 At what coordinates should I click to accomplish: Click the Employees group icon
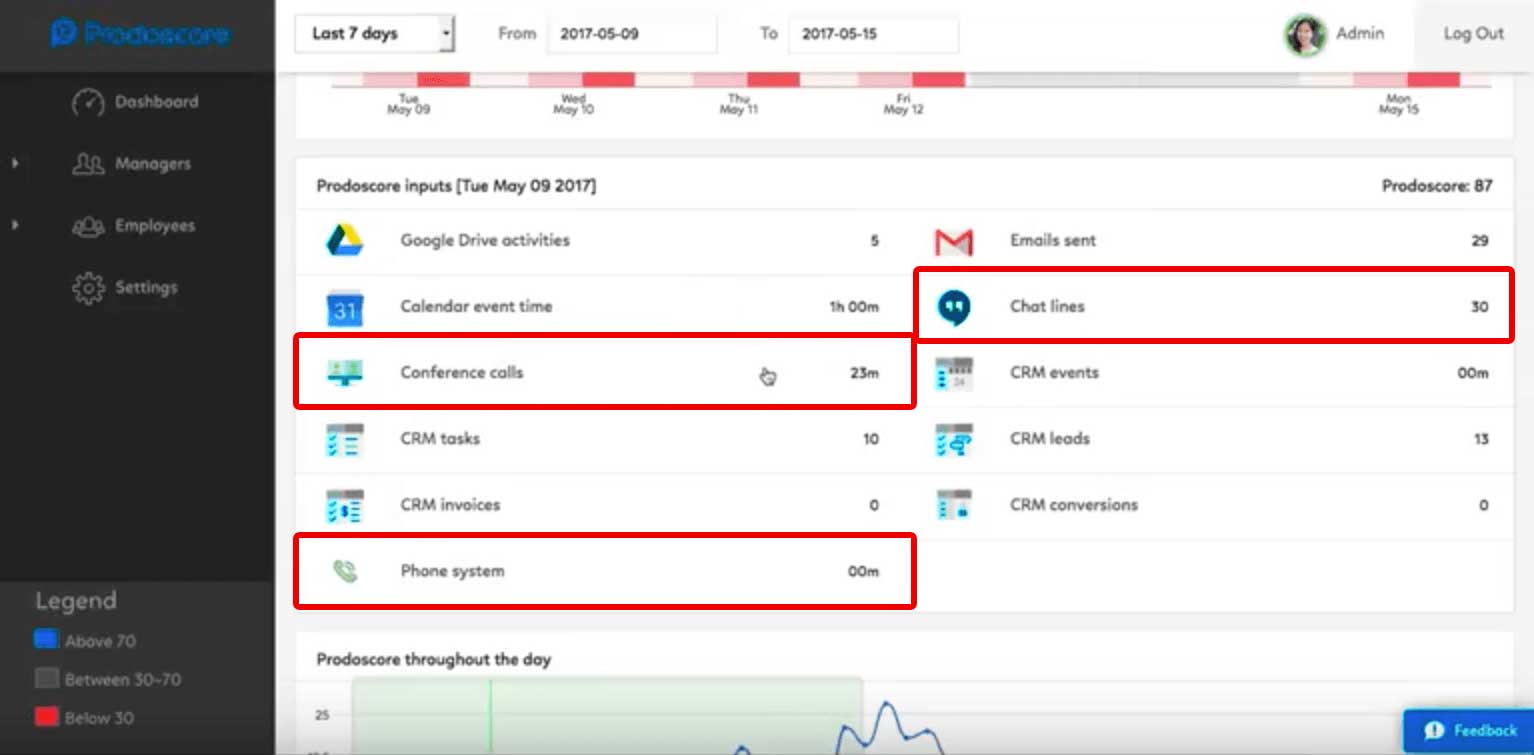pyautogui.click(x=88, y=226)
